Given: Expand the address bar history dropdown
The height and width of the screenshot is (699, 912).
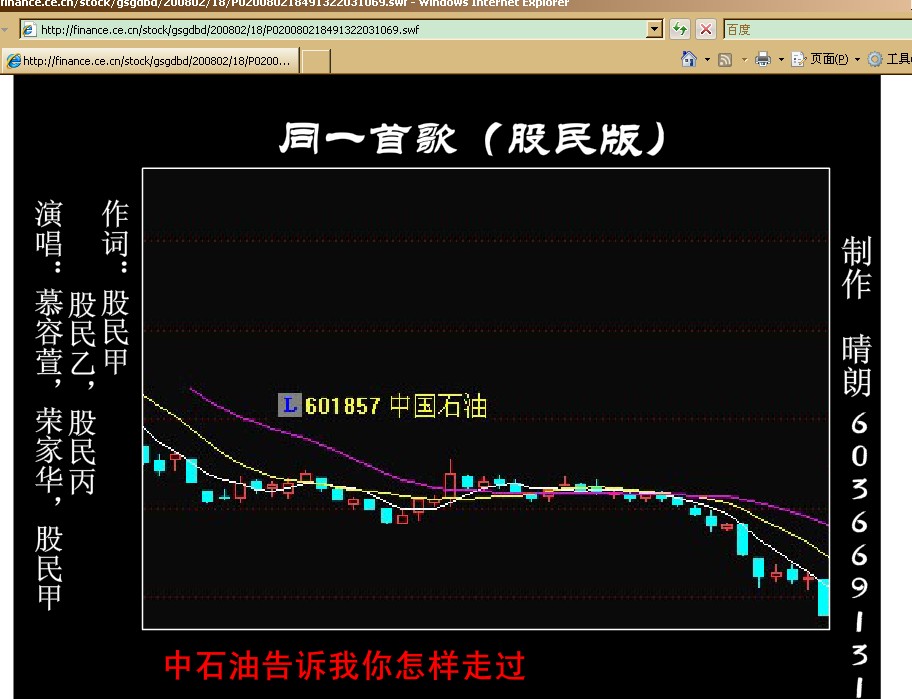Looking at the screenshot, I should coord(652,29).
